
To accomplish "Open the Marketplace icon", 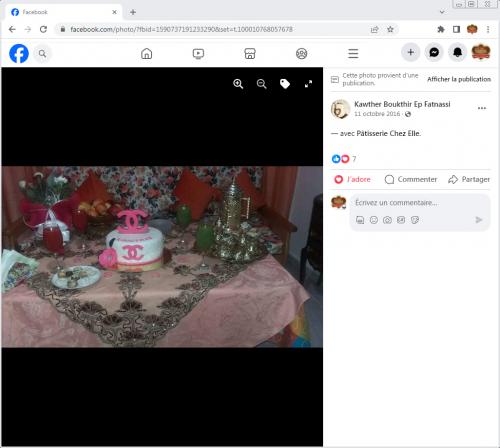I will (x=250, y=53).
